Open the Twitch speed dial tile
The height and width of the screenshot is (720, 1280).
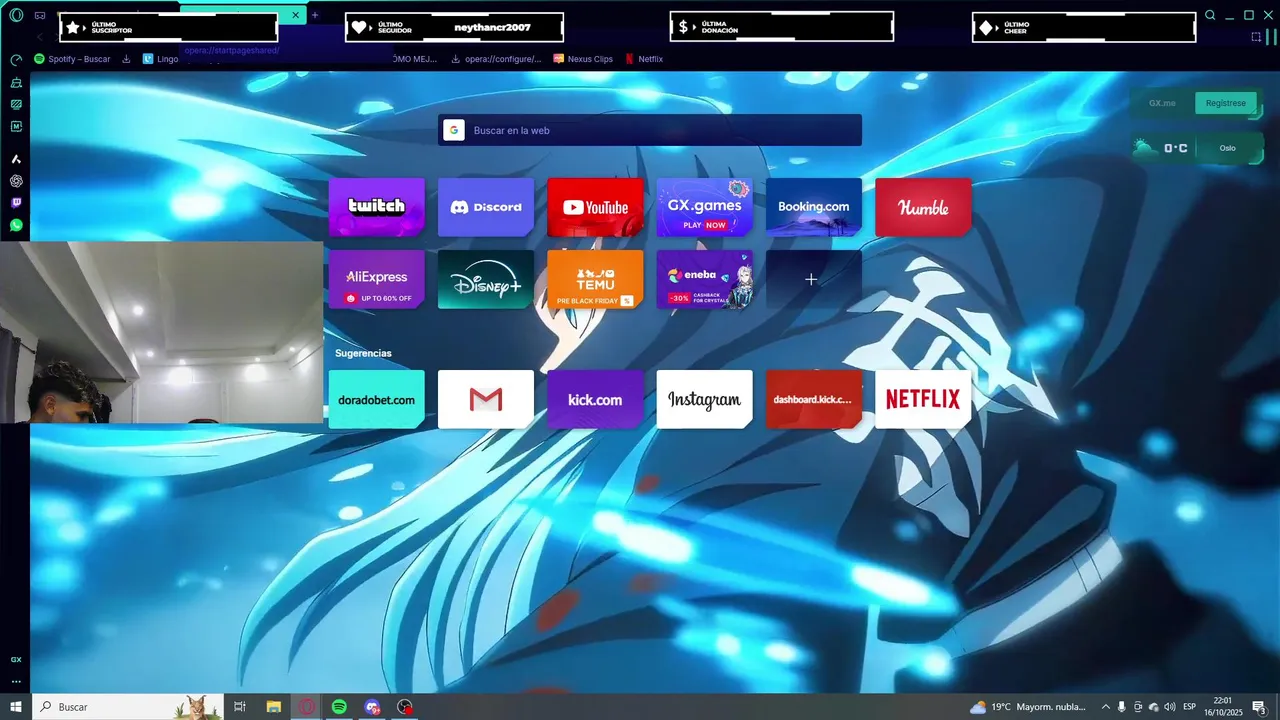click(377, 207)
